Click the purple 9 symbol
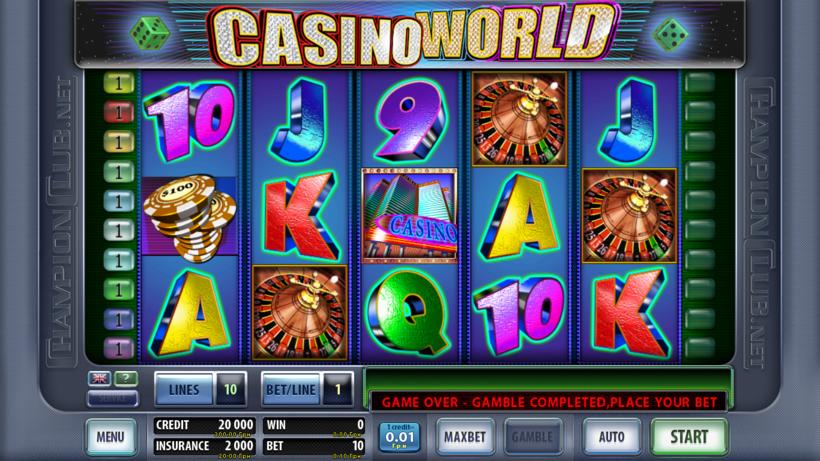This screenshot has width=820, height=461. coord(409,119)
